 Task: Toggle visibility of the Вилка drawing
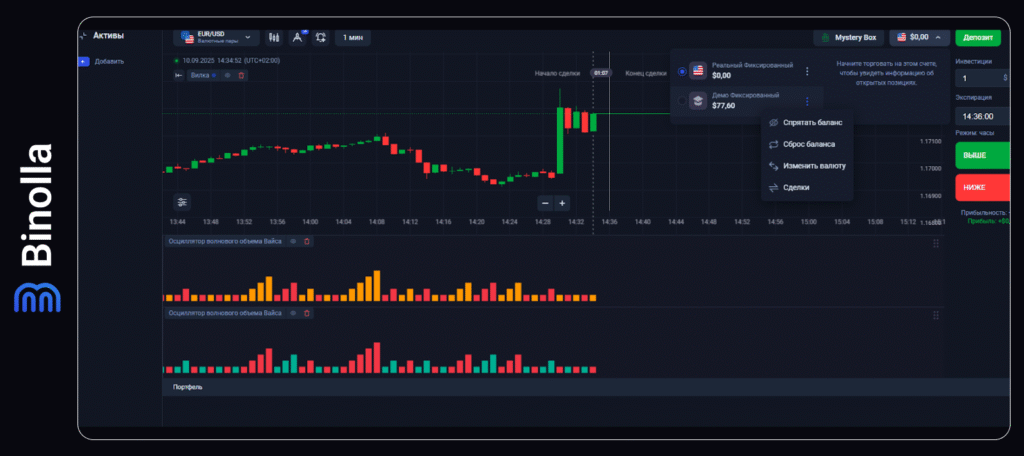pyautogui.click(x=227, y=75)
